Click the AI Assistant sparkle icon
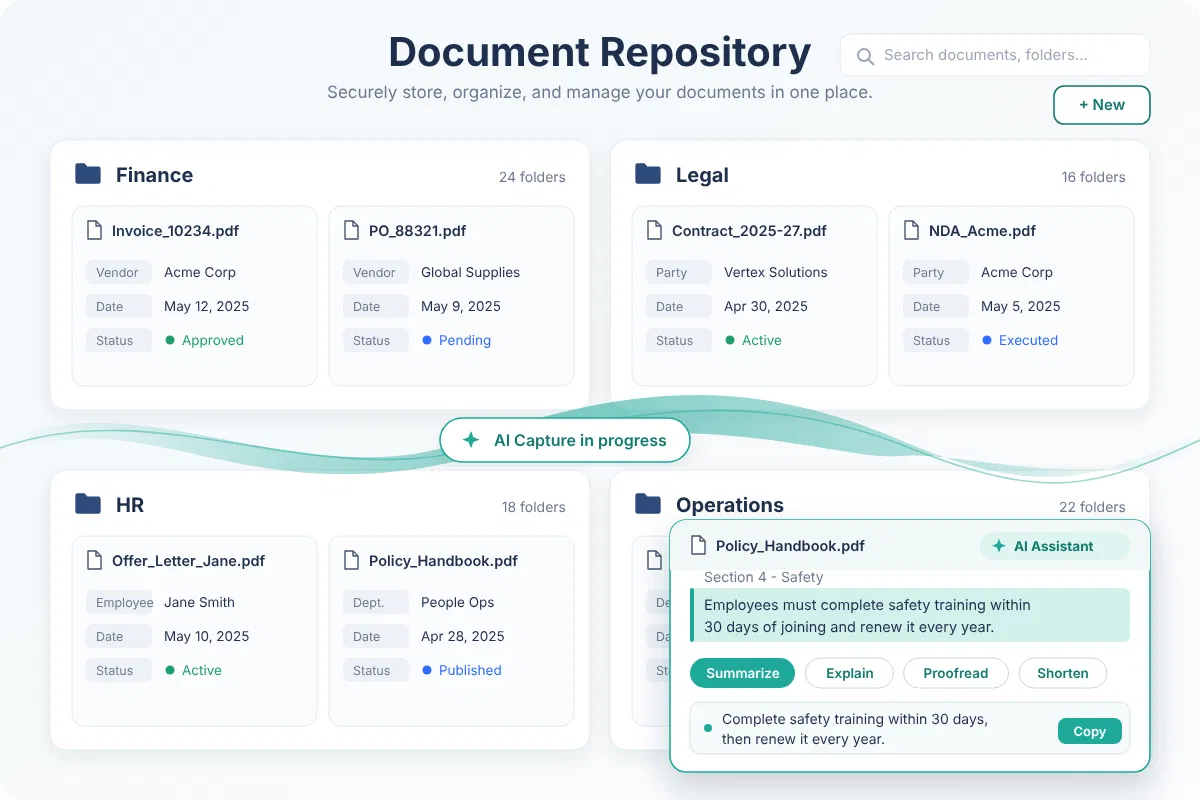This screenshot has height=800, width=1200. click(998, 546)
